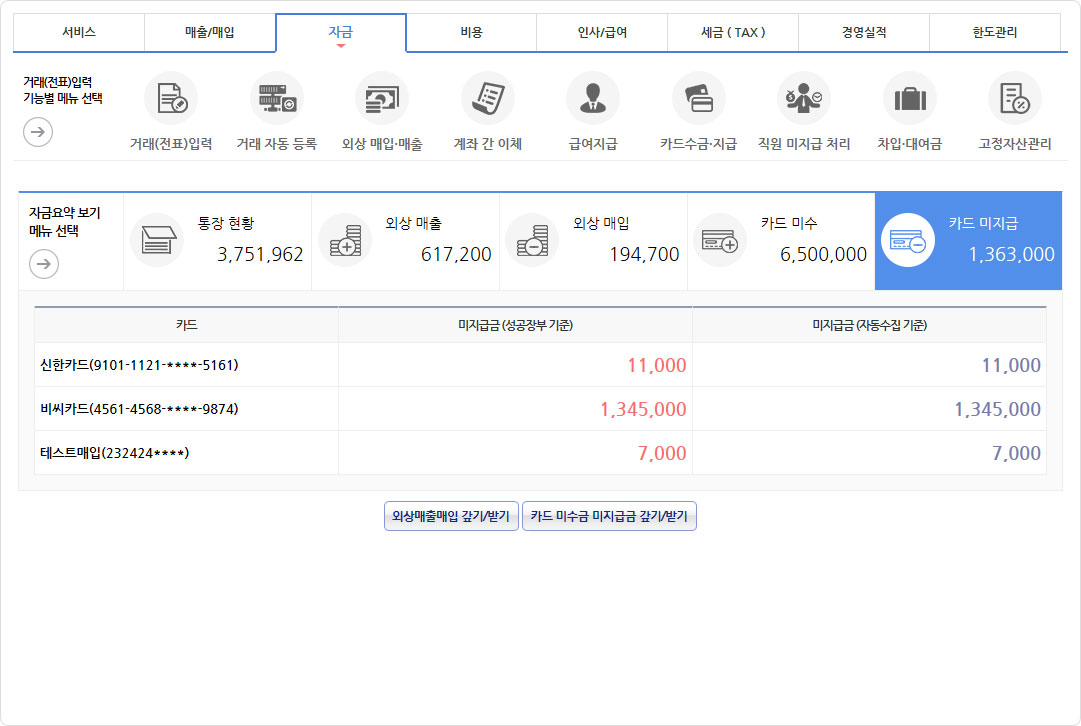The width and height of the screenshot is (1081, 726).
Task: Click the arrow under 자금요약 보기 메뉴 선택
Action: 44,264
